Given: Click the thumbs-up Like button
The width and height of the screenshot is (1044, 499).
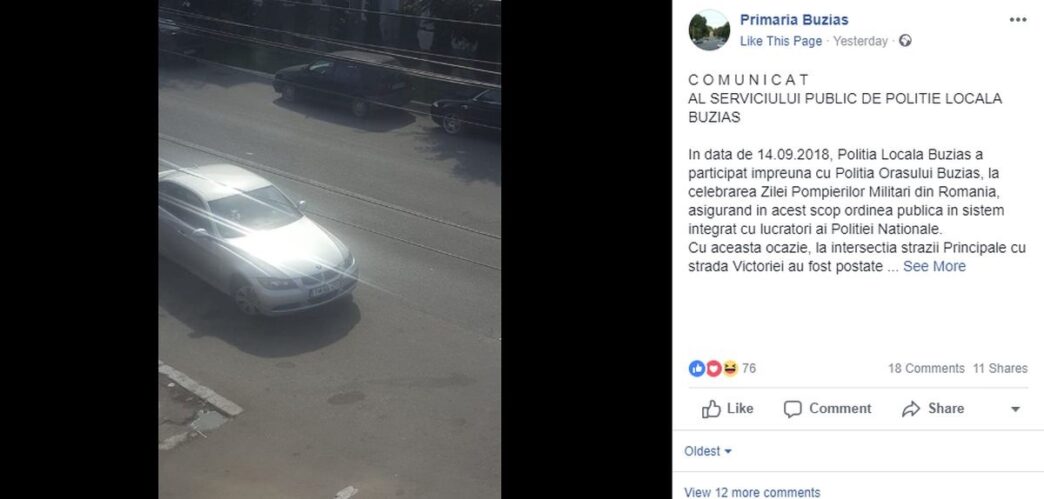Looking at the screenshot, I should click(x=727, y=408).
